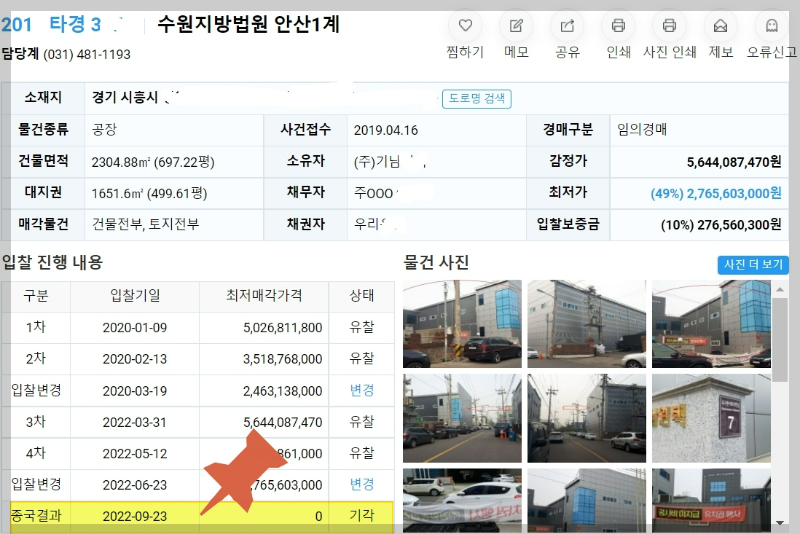Click 유찰 status in 4차 row

click(362, 453)
